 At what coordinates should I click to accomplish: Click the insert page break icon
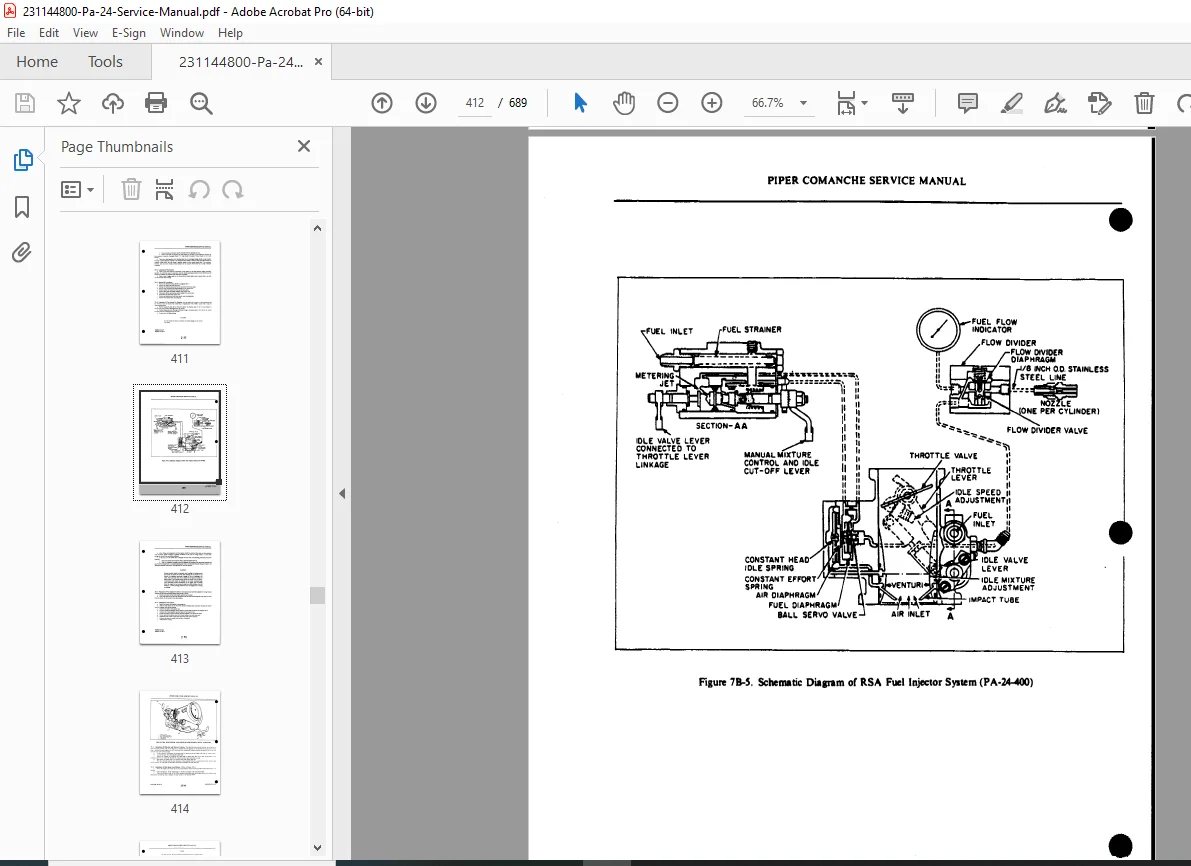coord(164,189)
